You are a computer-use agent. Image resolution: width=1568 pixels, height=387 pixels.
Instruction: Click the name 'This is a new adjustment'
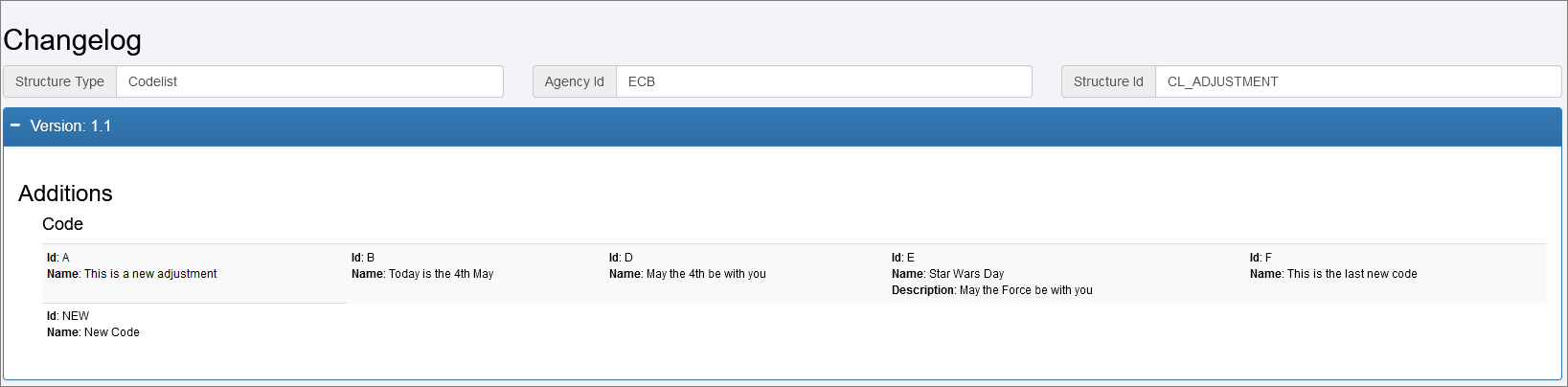click(x=150, y=274)
